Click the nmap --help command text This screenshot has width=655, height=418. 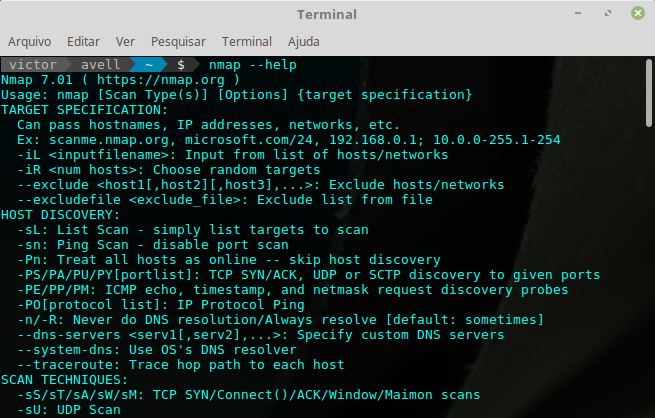[253, 65]
